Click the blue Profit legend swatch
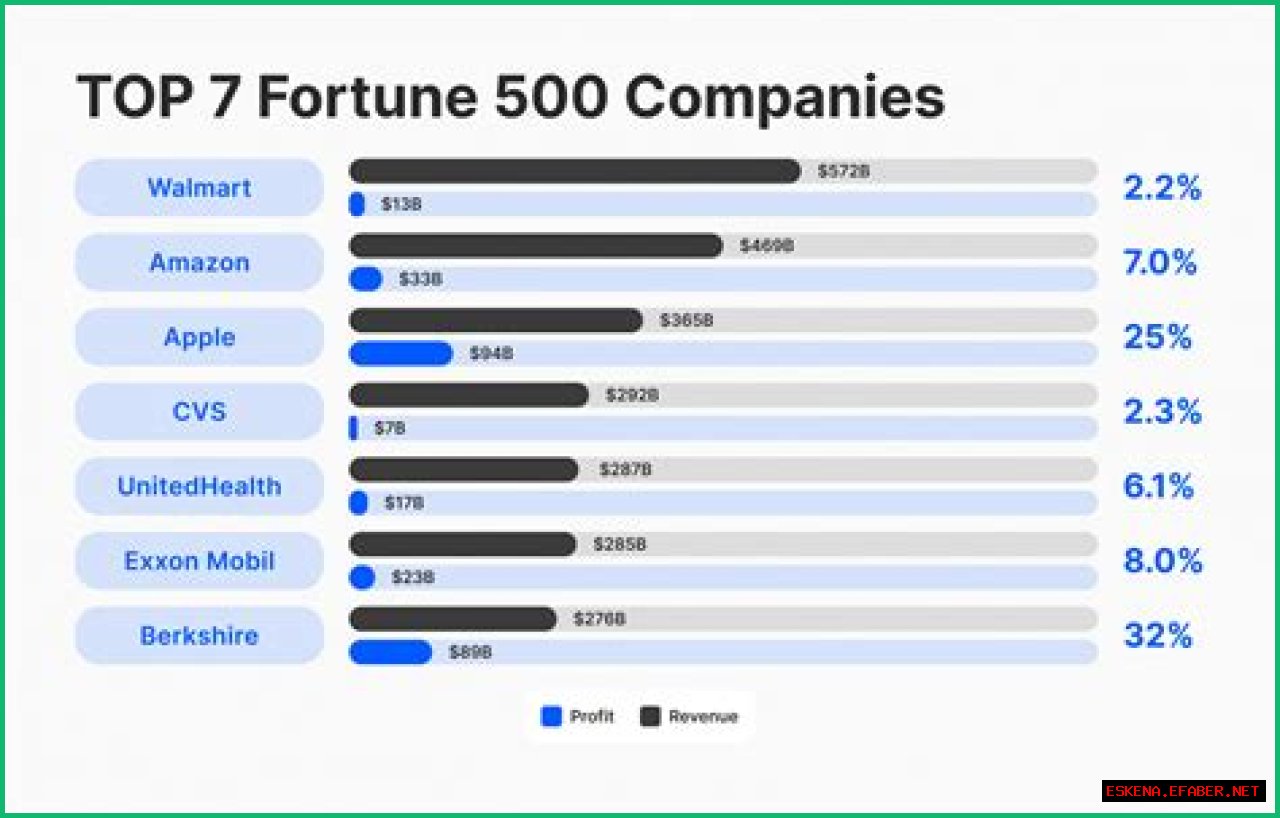Image resolution: width=1280 pixels, height=818 pixels. pyautogui.click(x=551, y=717)
